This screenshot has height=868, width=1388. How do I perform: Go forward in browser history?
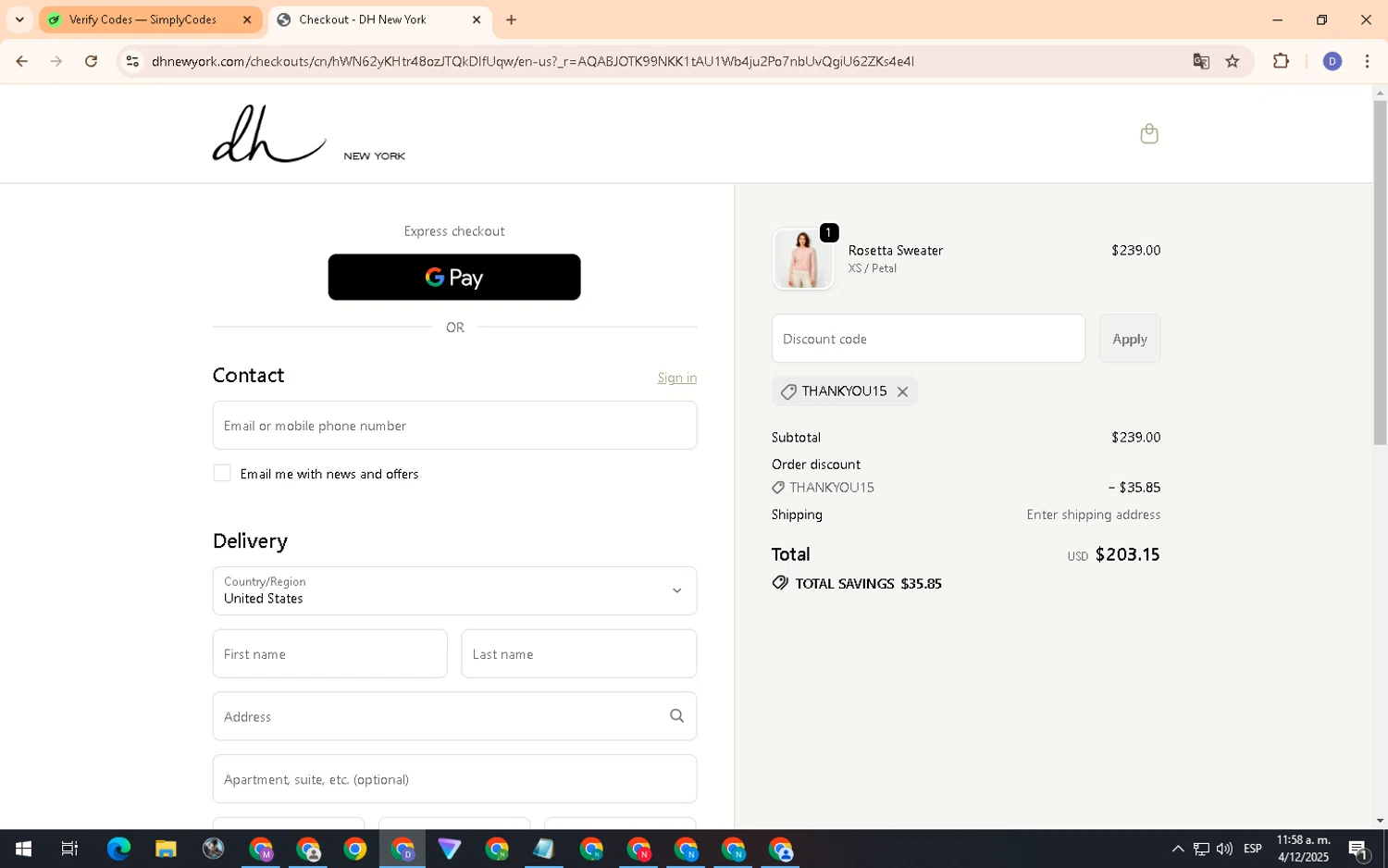click(x=56, y=61)
